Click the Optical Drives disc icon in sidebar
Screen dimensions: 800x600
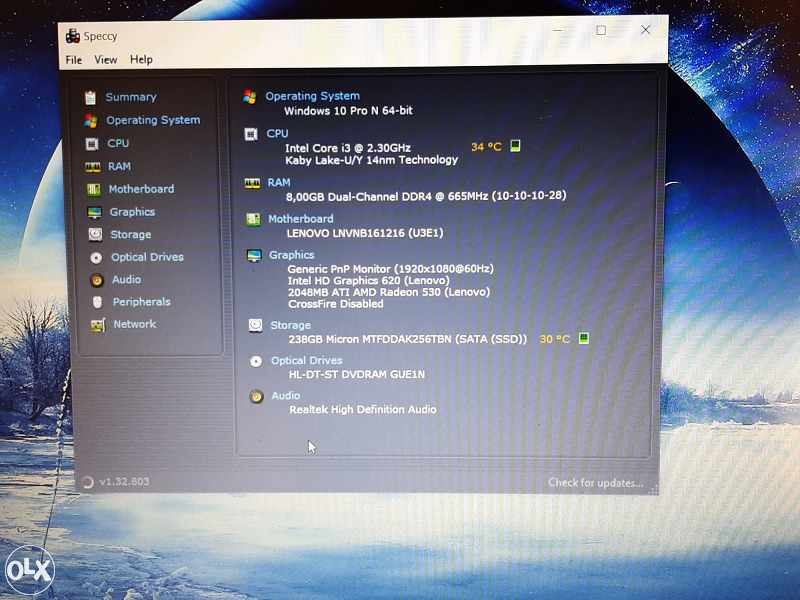click(x=96, y=258)
